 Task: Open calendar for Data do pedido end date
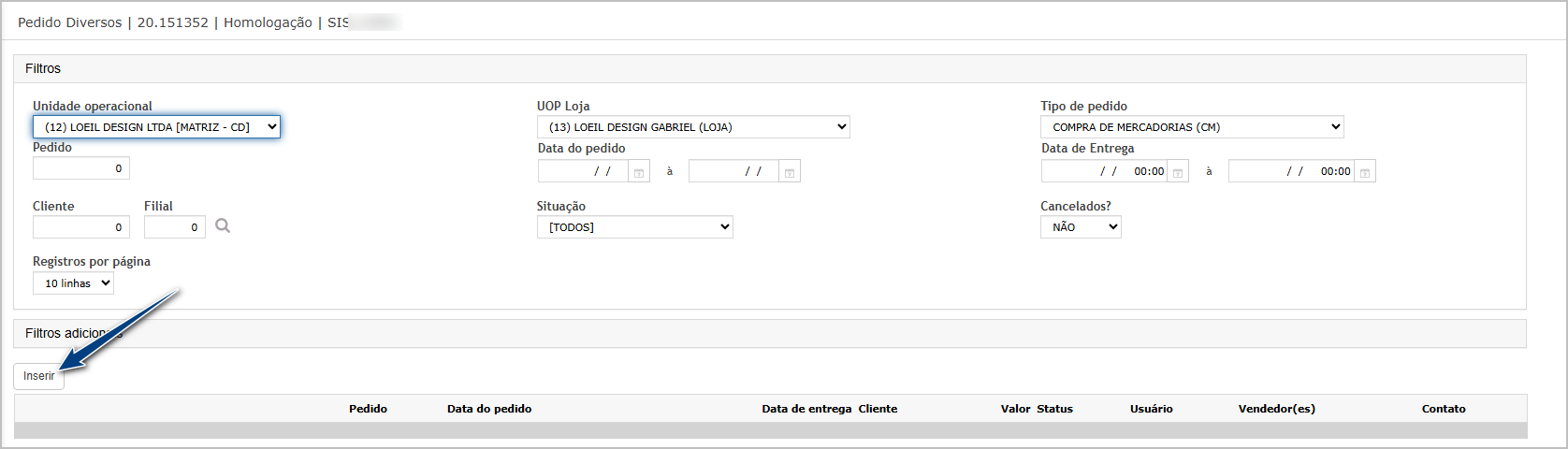790,172
